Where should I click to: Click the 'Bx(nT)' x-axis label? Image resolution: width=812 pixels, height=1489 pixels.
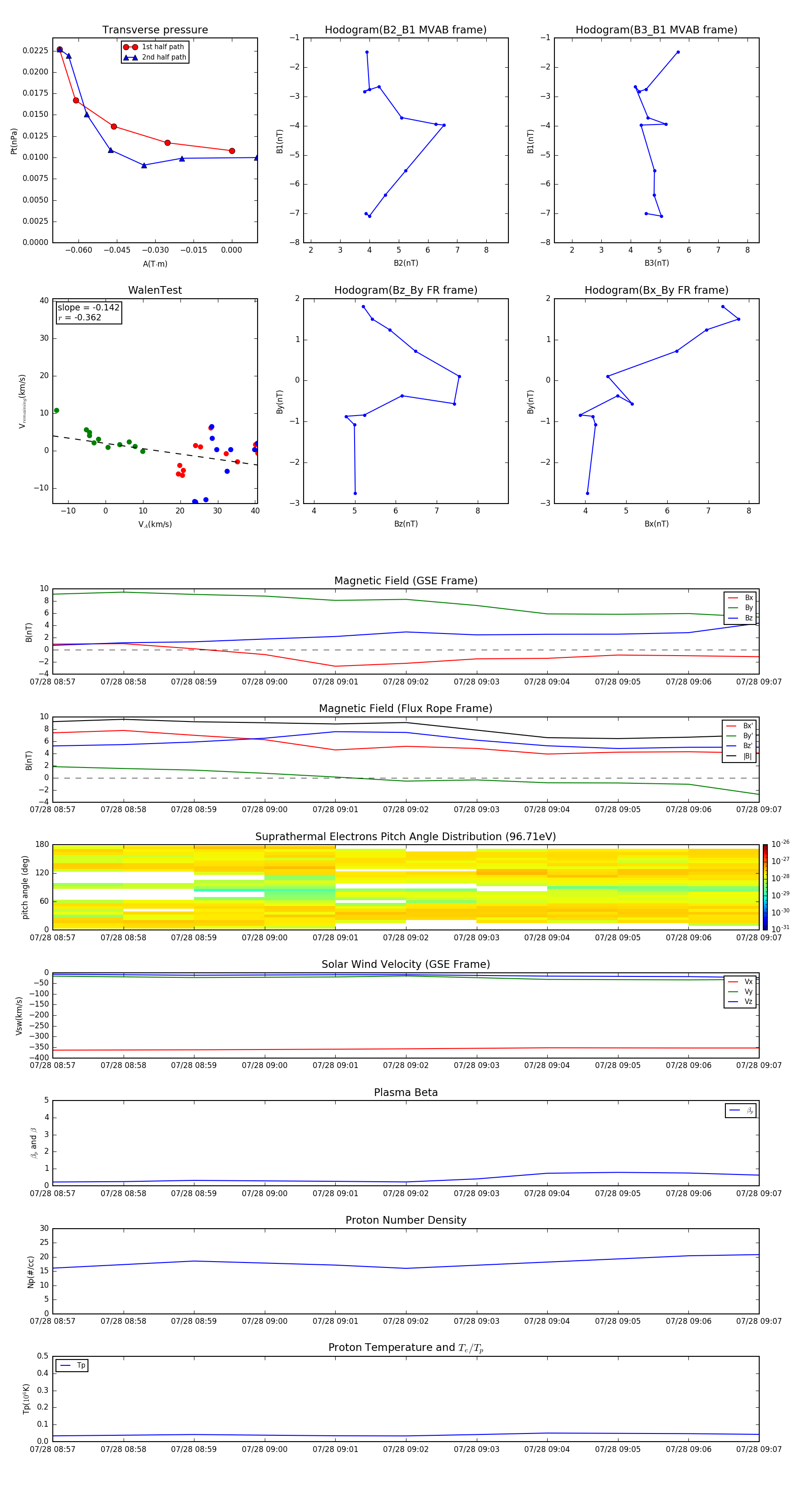(656, 524)
